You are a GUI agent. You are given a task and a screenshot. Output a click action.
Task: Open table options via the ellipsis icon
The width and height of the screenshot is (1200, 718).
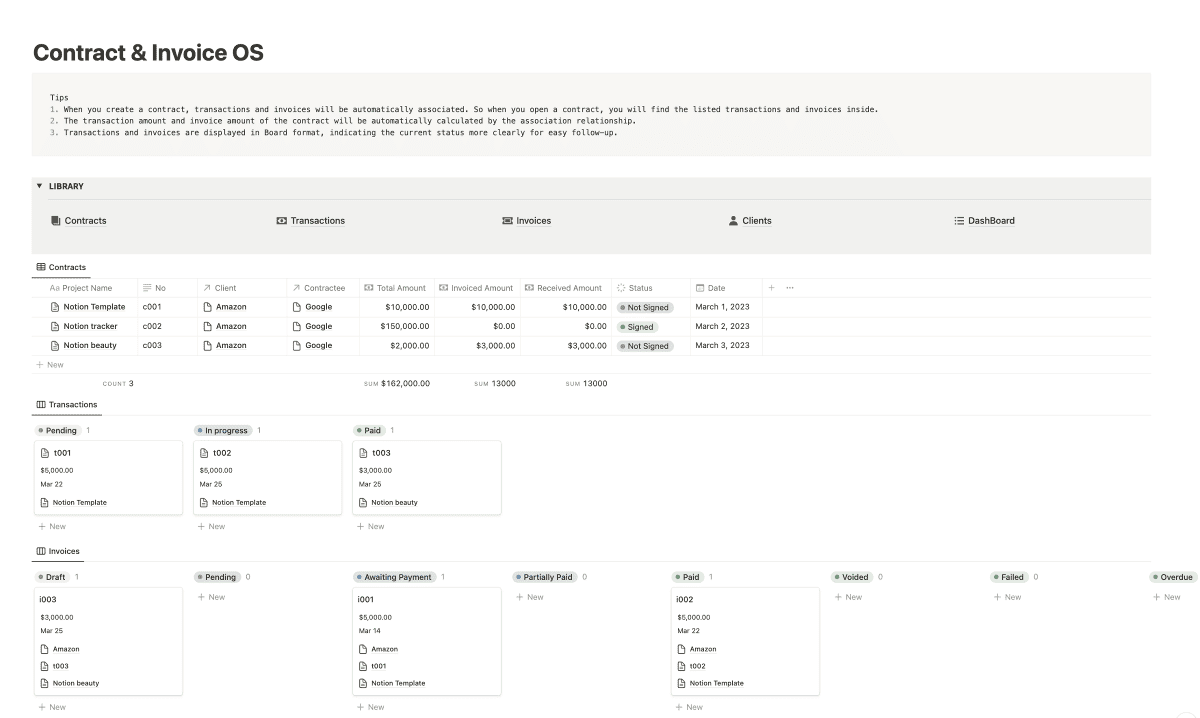tap(788, 287)
